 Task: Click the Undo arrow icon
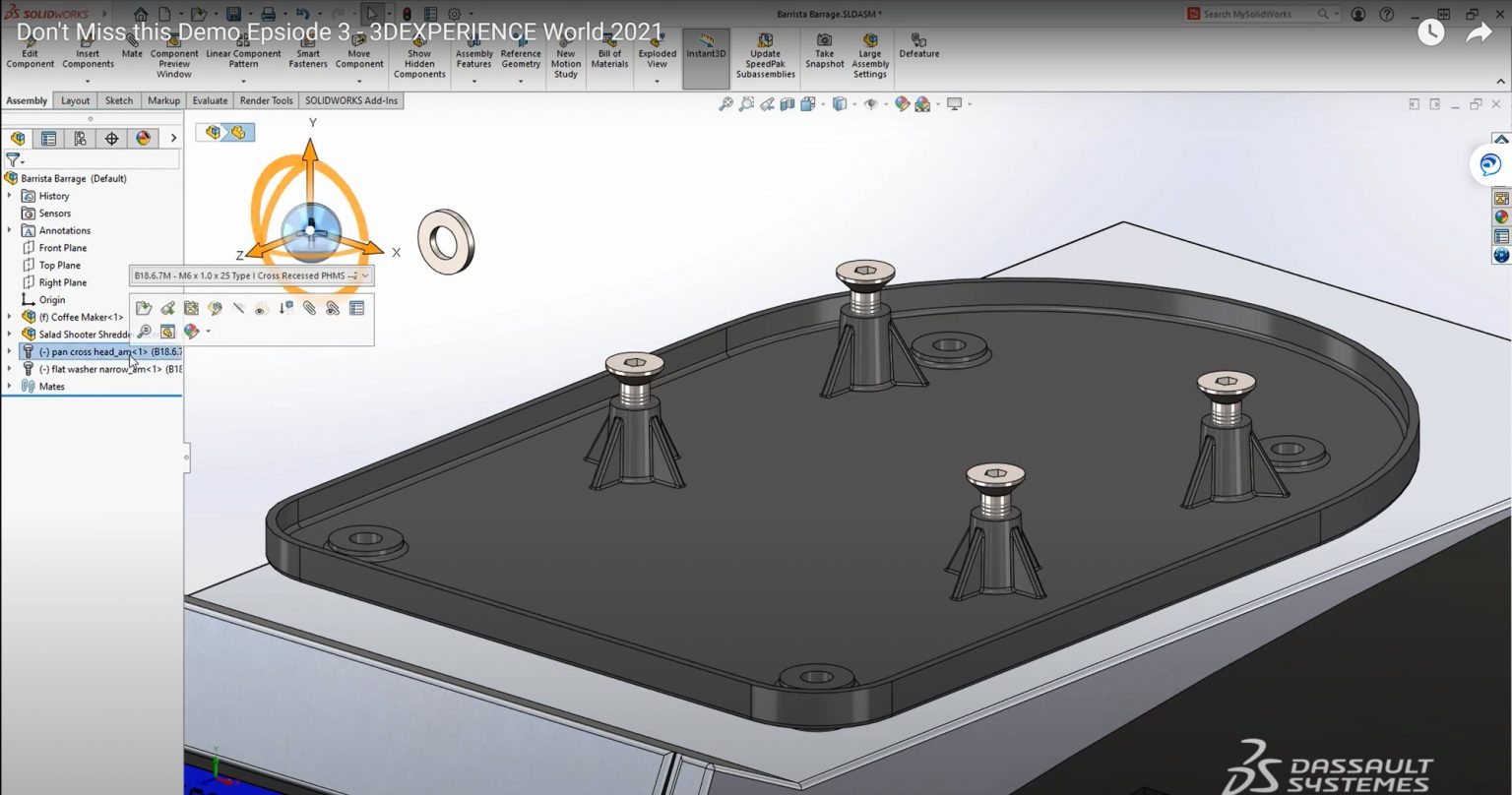302,14
